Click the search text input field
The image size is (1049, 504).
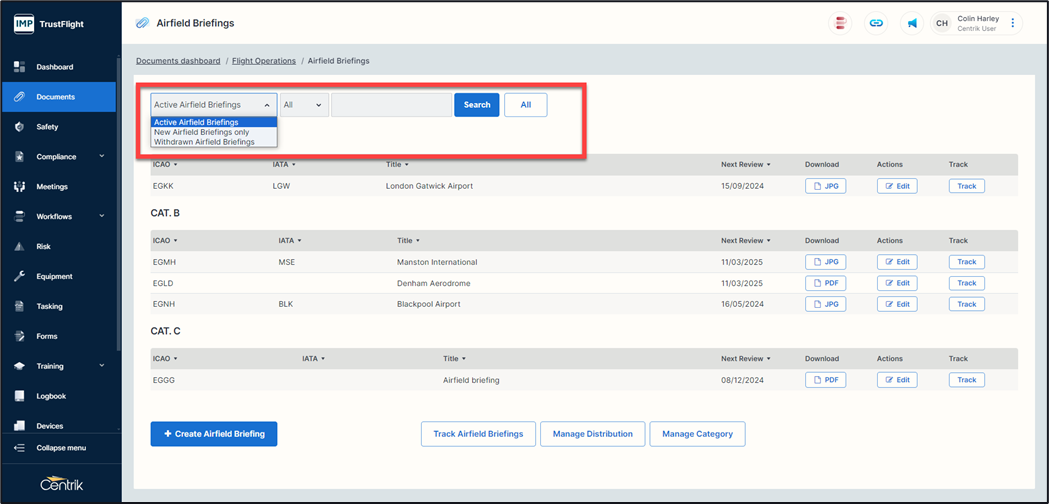coord(391,105)
